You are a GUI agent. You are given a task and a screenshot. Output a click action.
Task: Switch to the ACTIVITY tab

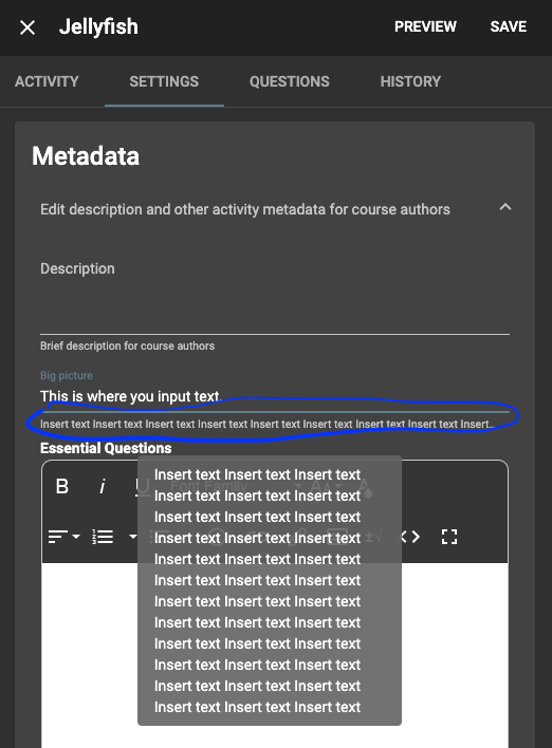click(x=47, y=82)
